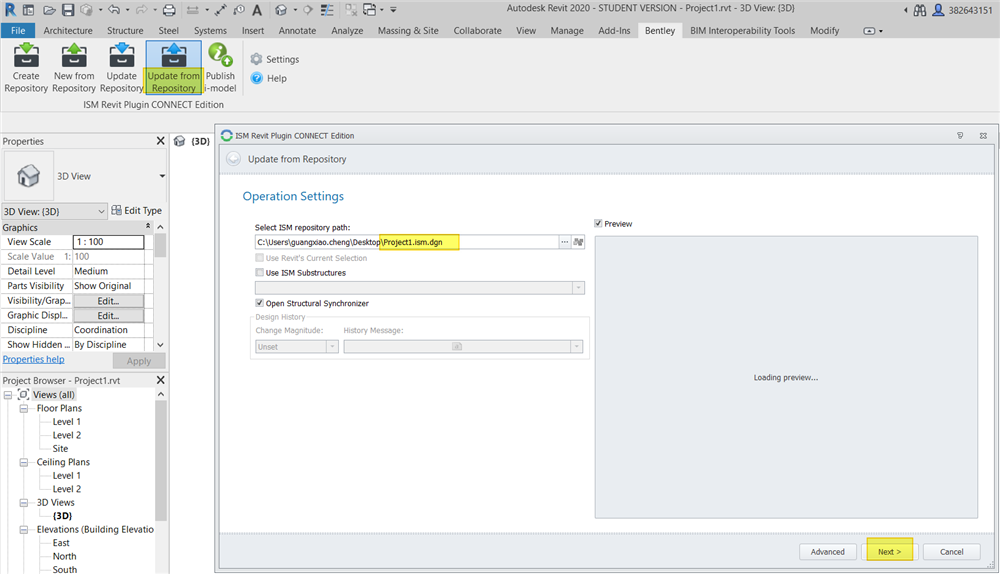1000x574 pixels.
Task: Click the Create Repository icon
Action: [x=26, y=56]
